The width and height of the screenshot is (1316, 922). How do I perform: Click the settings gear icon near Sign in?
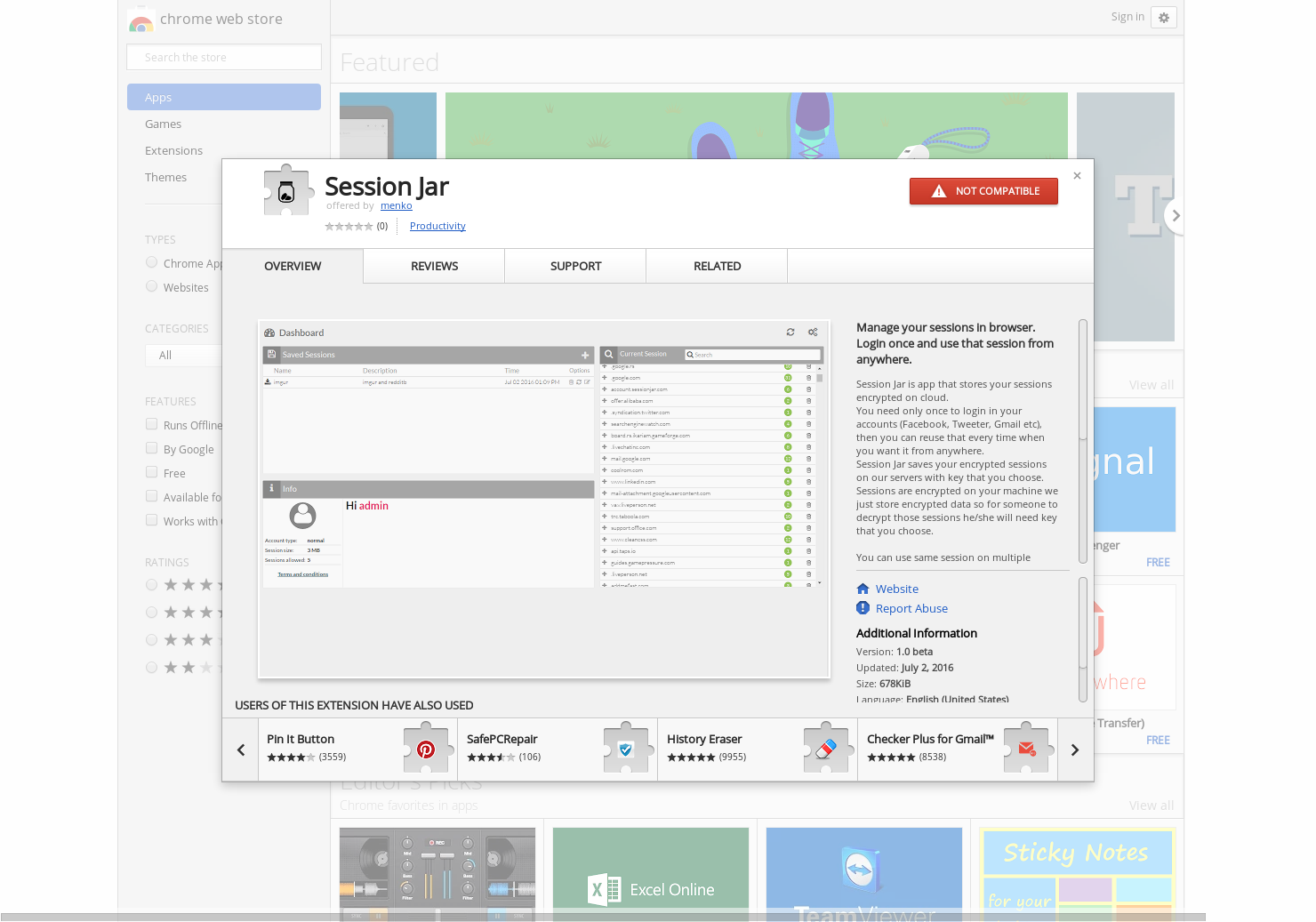tap(1164, 18)
